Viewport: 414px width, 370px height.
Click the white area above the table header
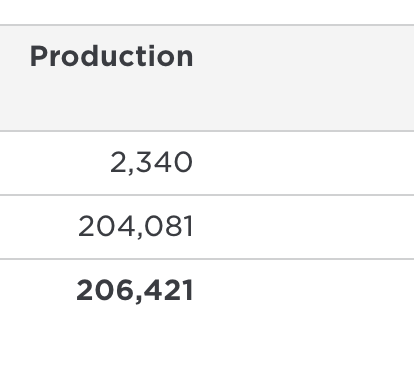(207, 12)
